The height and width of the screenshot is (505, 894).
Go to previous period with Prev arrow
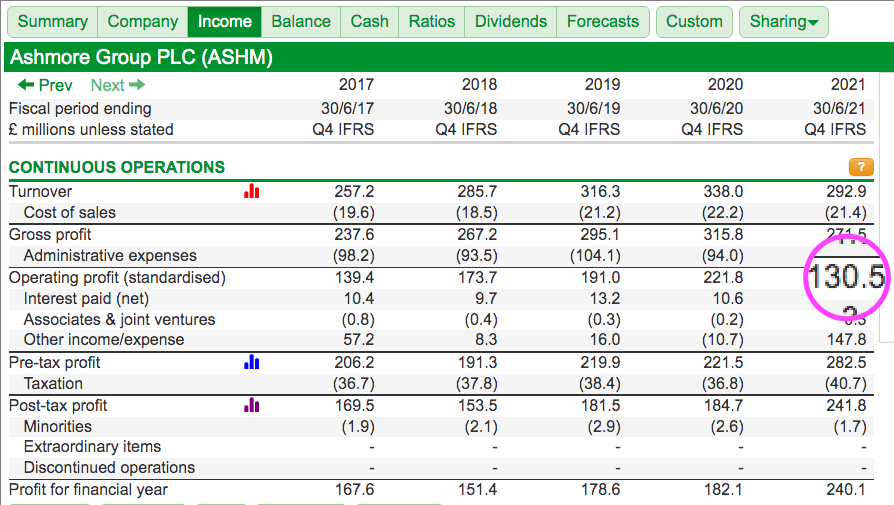[x=45, y=85]
